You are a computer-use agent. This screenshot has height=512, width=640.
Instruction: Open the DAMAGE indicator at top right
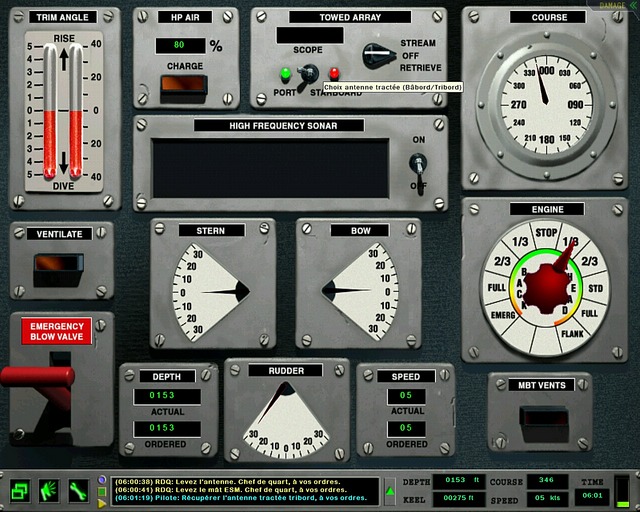tap(615, 6)
